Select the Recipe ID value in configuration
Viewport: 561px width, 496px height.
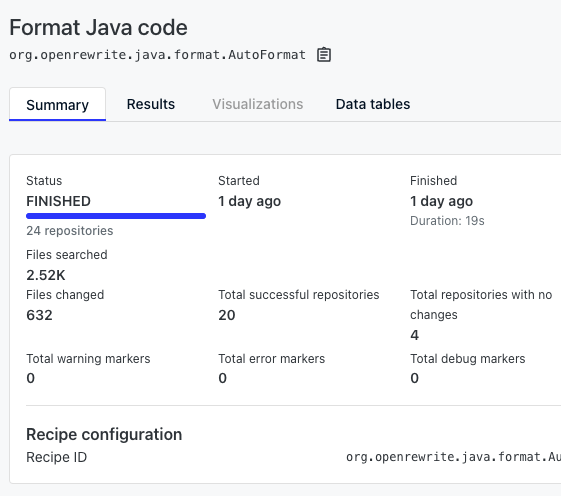pyautogui.click(x=453, y=457)
